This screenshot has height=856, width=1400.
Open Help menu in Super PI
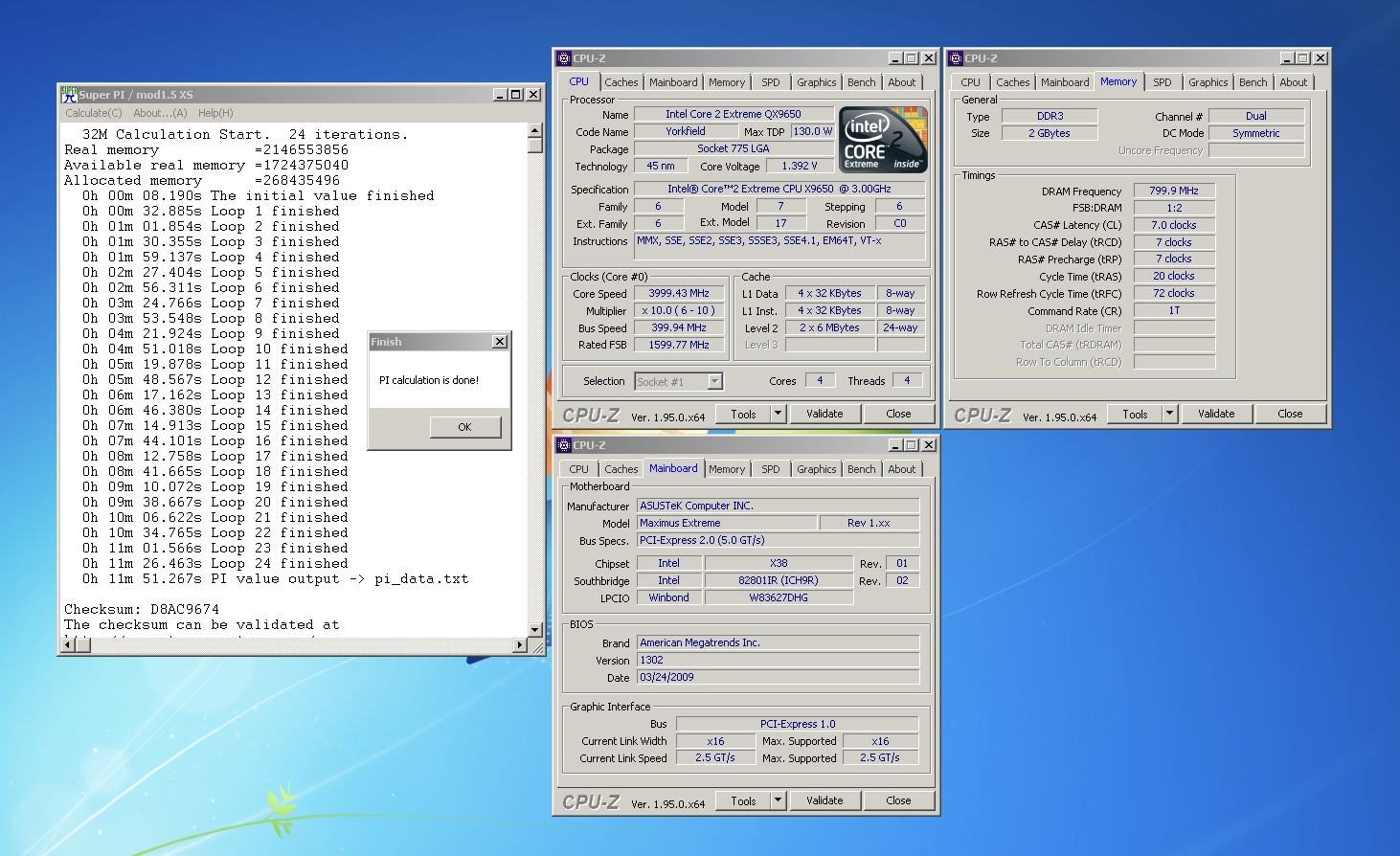(215, 113)
